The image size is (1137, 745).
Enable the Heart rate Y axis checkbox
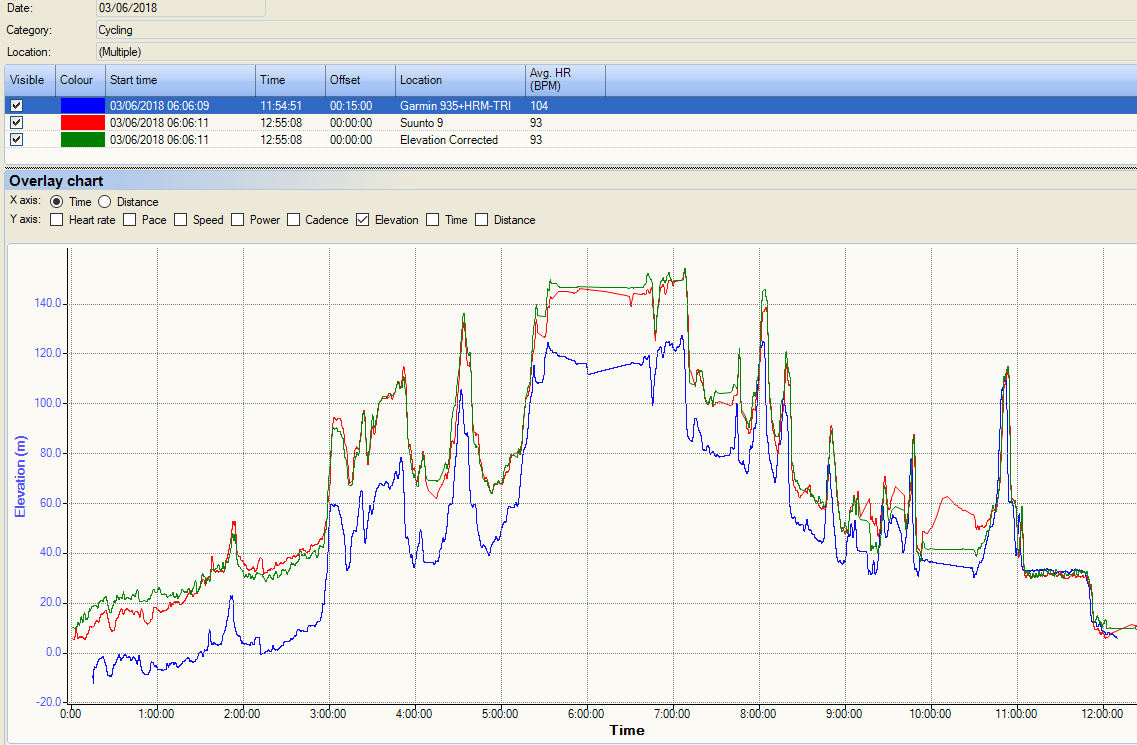pos(56,219)
